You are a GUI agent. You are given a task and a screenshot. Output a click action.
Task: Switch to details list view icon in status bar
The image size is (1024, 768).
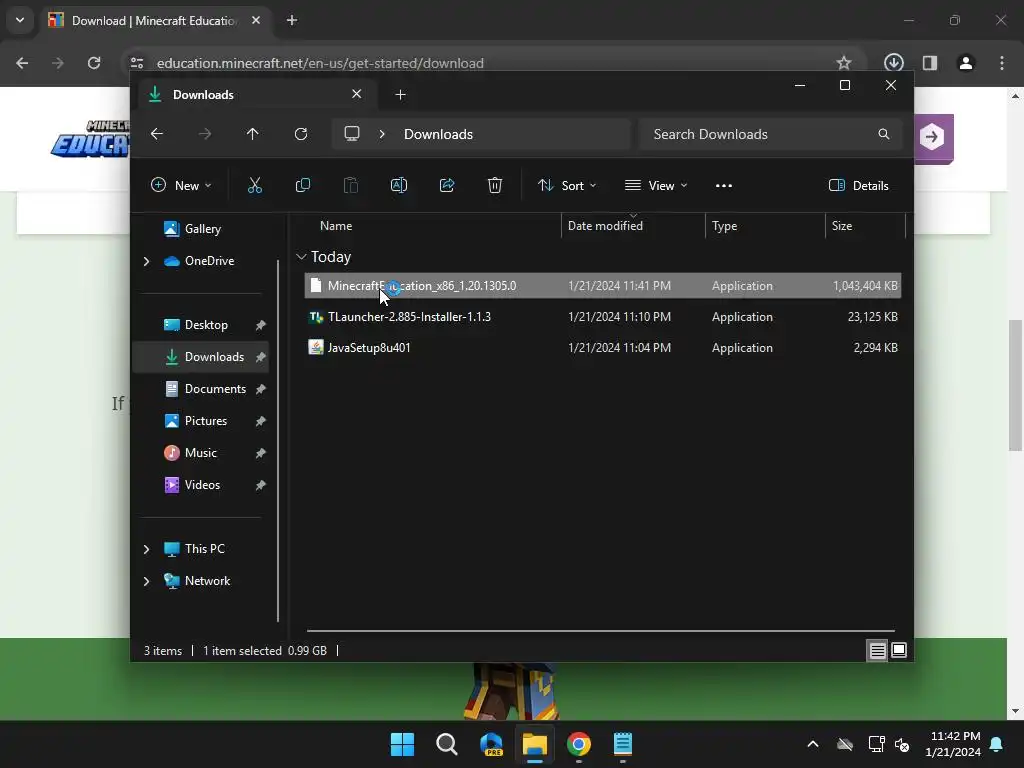click(877, 650)
